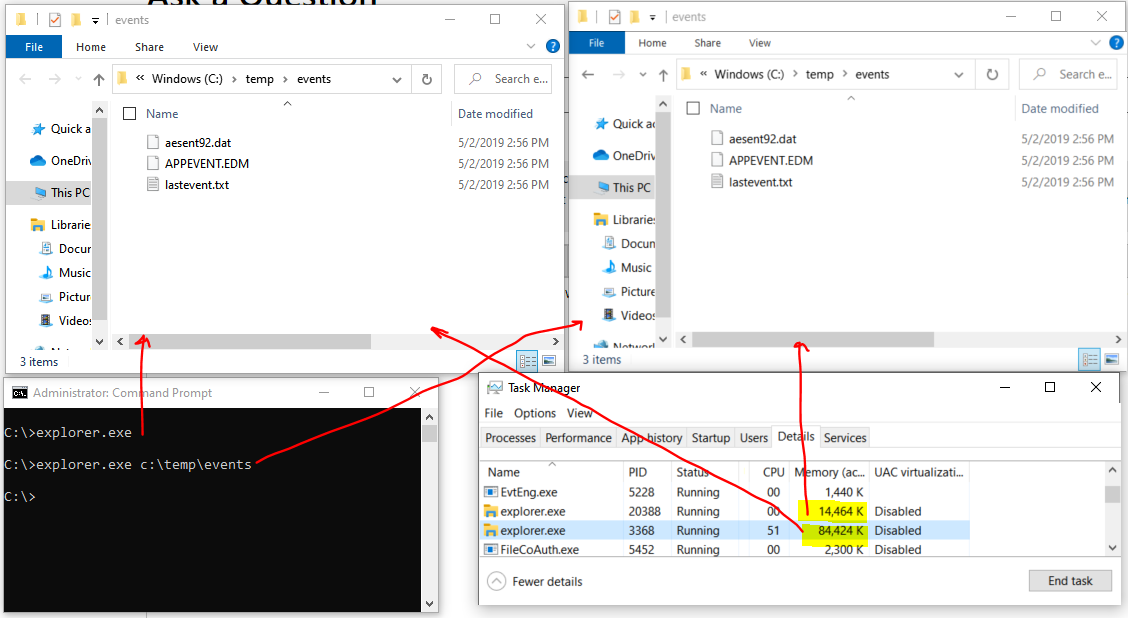Click the Forward arrow in the left Explorer window
The width and height of the screenshot is (1128, 618).
(x=55, y=79)
